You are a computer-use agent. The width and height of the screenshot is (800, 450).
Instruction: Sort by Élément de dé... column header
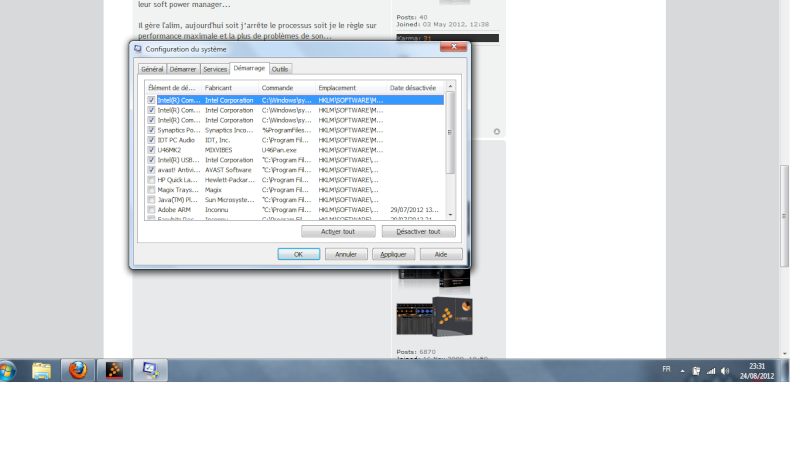pos(173,88)
